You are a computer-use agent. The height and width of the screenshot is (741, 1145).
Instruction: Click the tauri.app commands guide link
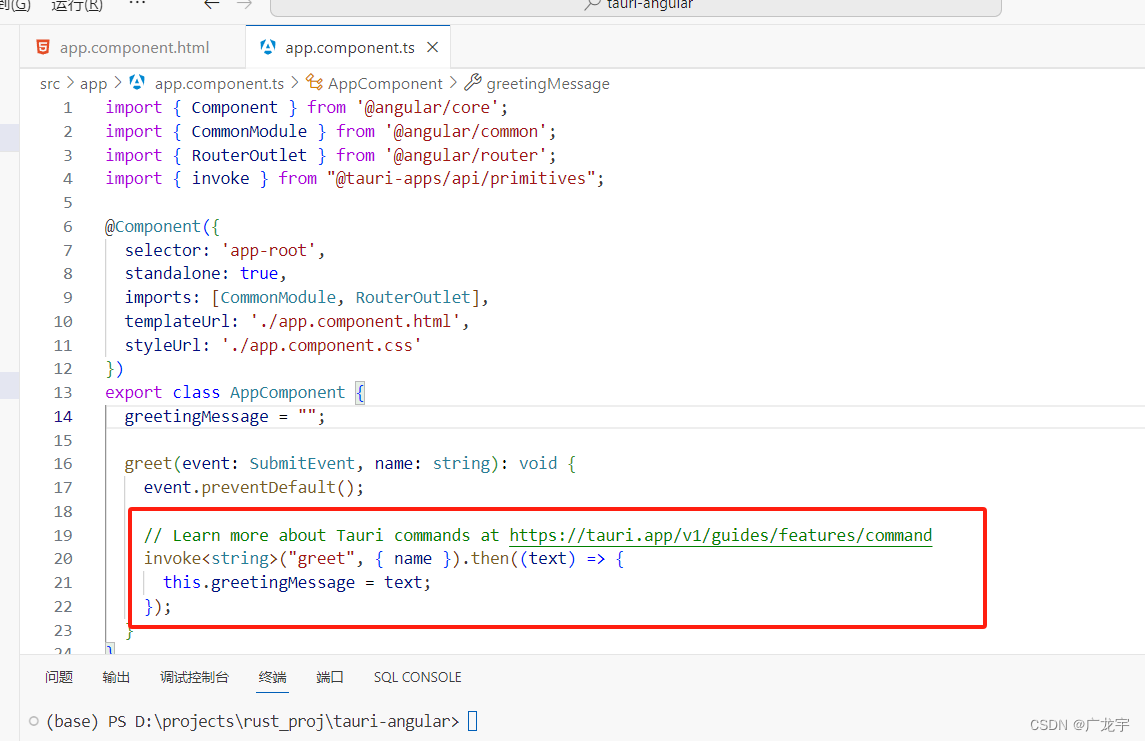point(720,535)
